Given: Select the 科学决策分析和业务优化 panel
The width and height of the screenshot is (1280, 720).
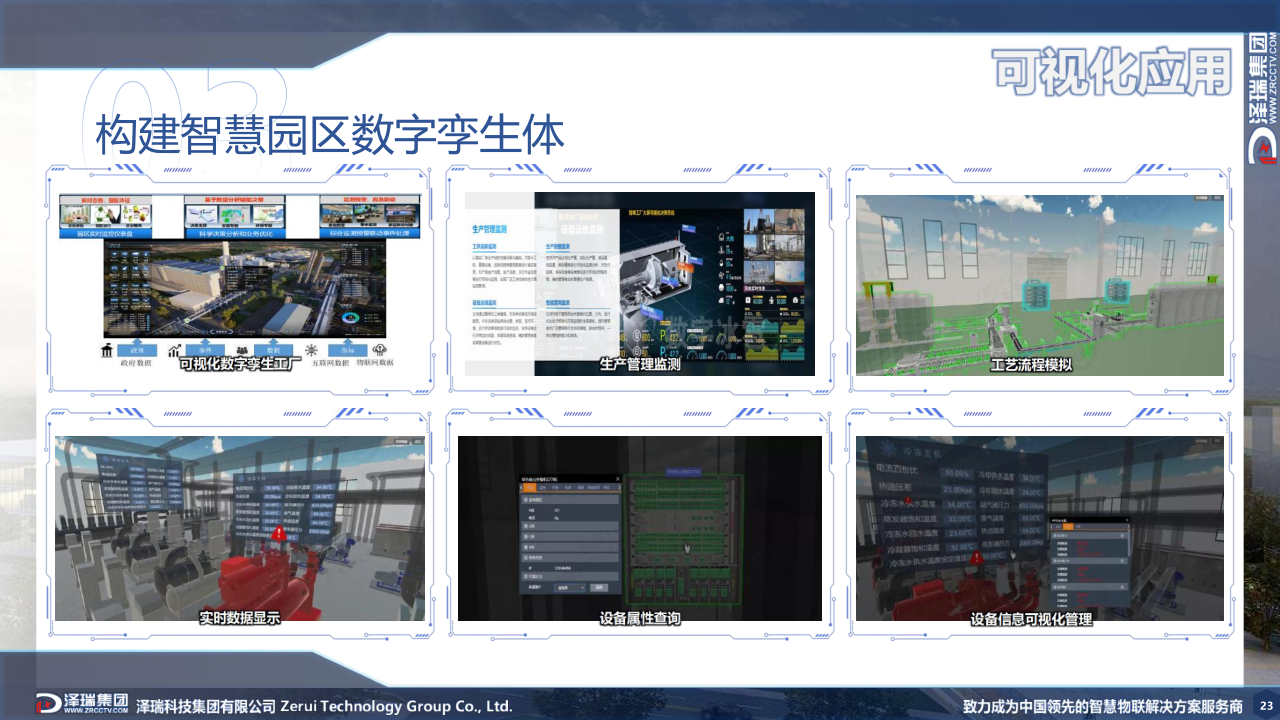Looking at the screenshot, I should (234, 234).
